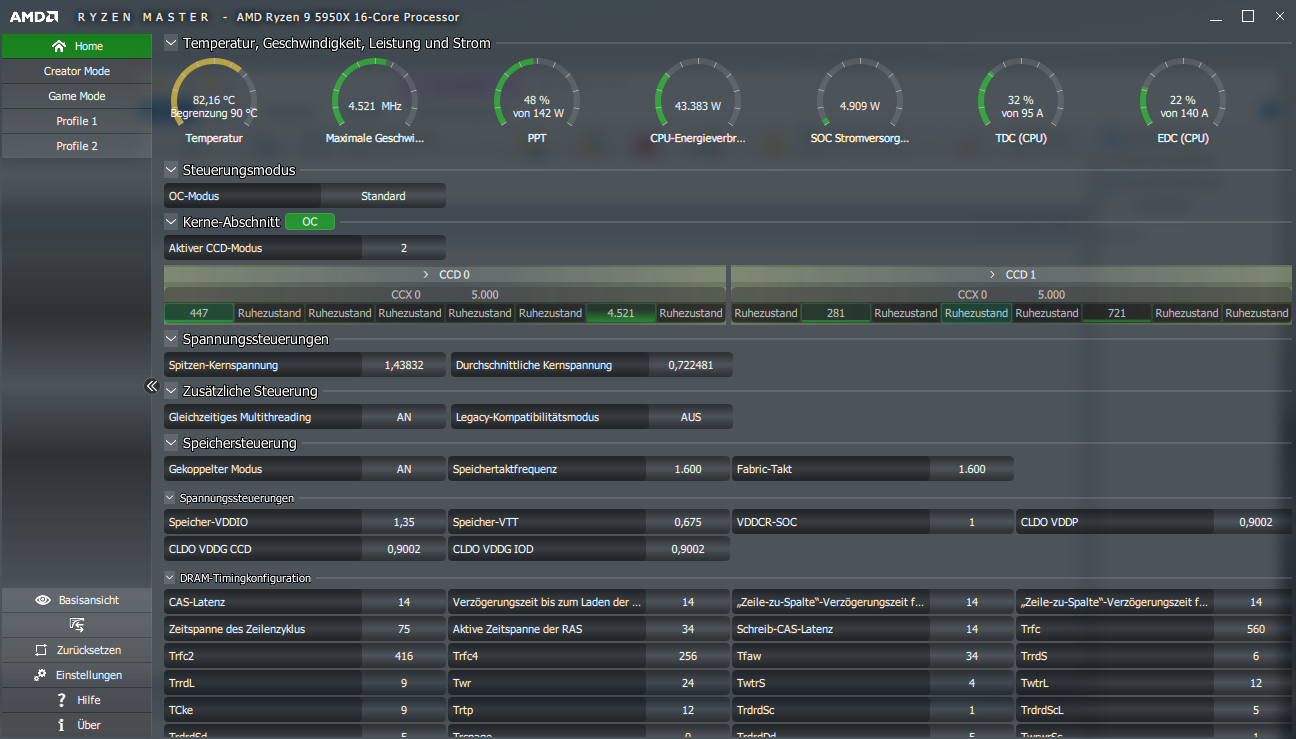The width and height of the screenshot is (1296, 739).
Task: Click Trfc value 560
Action: [1256, 629]
